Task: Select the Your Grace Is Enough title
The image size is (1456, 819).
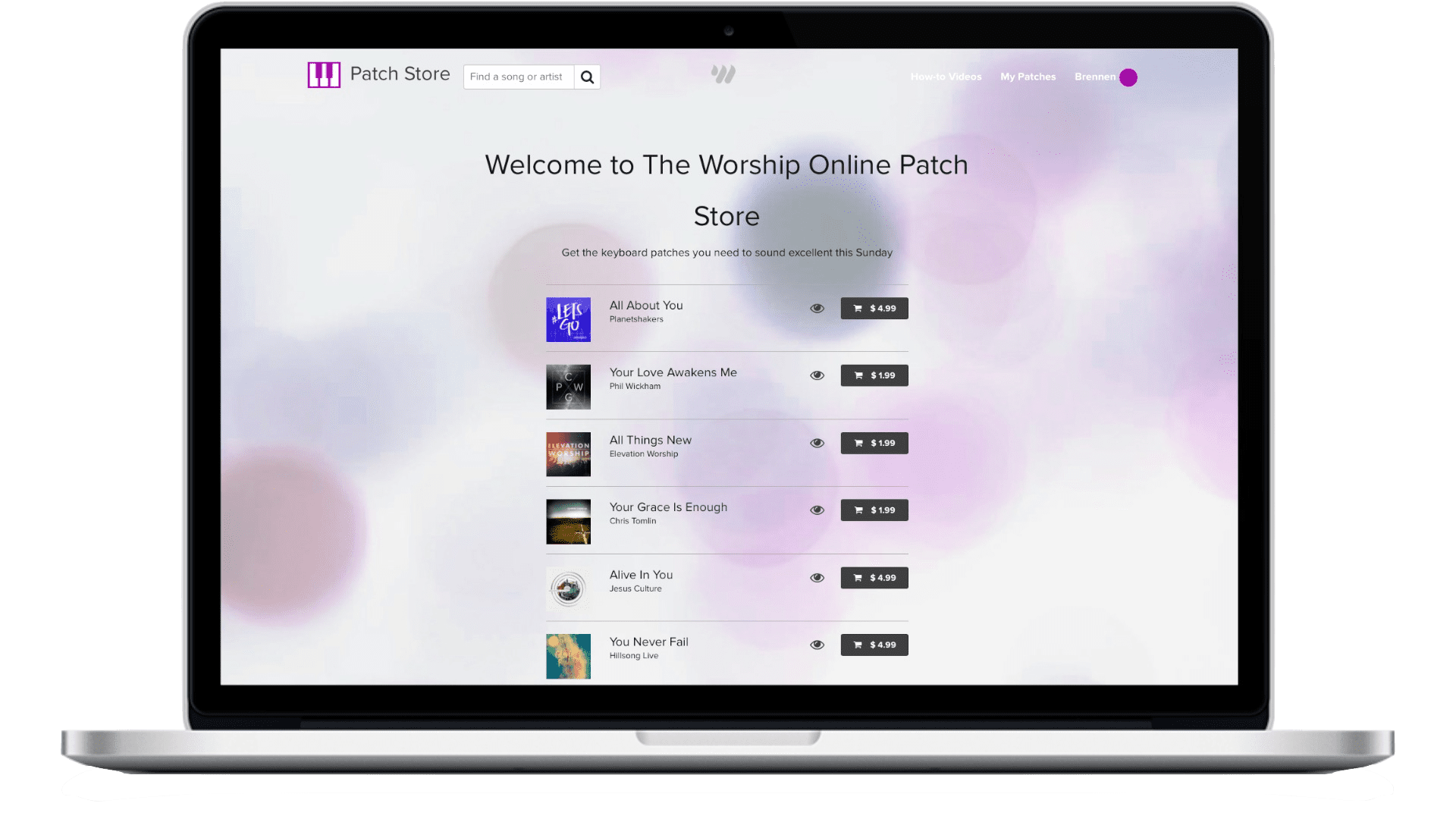Action: 668,507
